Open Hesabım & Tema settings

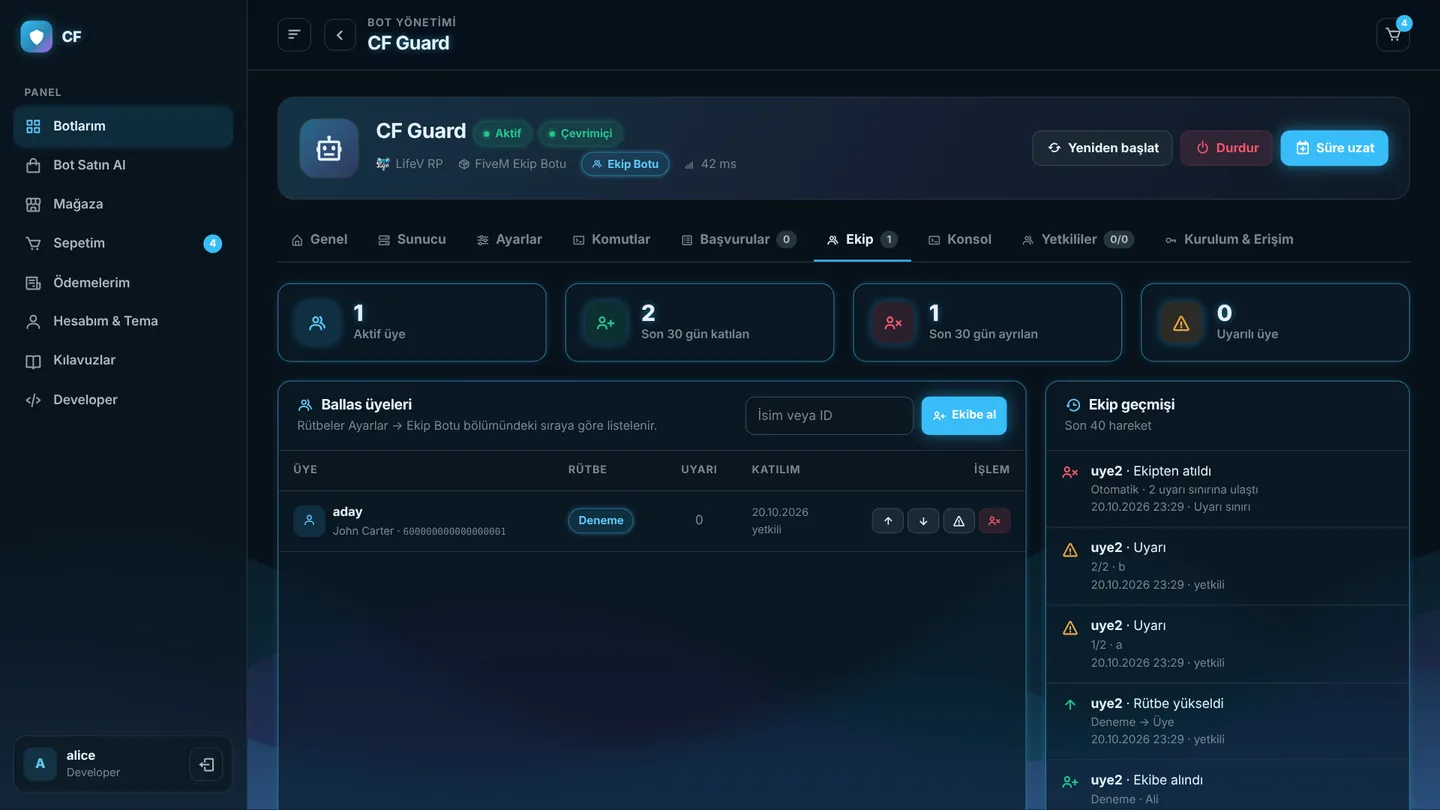pyautogui.click(x=123, y=321)
